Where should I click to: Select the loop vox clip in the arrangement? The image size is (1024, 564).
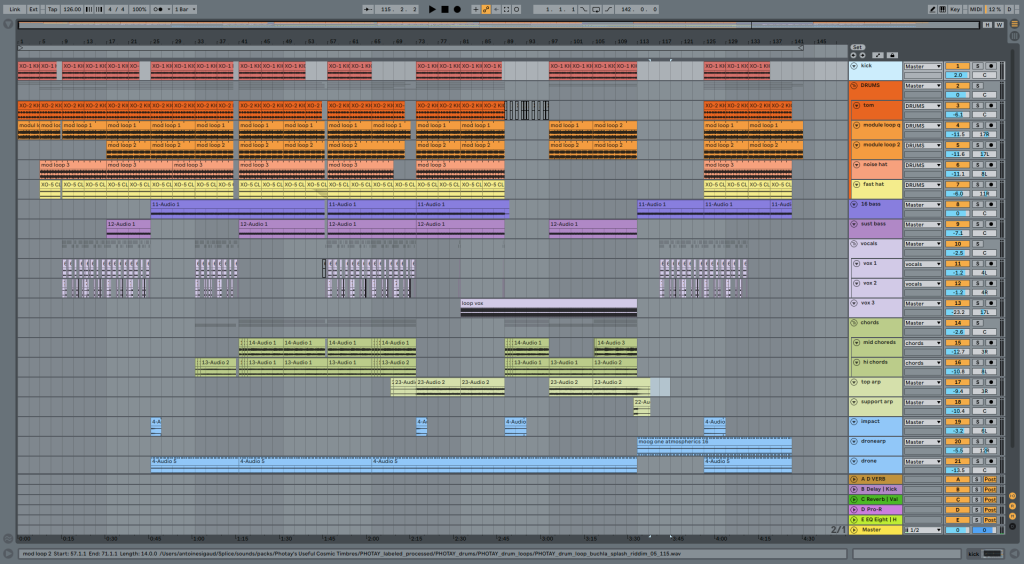point(548,303)
